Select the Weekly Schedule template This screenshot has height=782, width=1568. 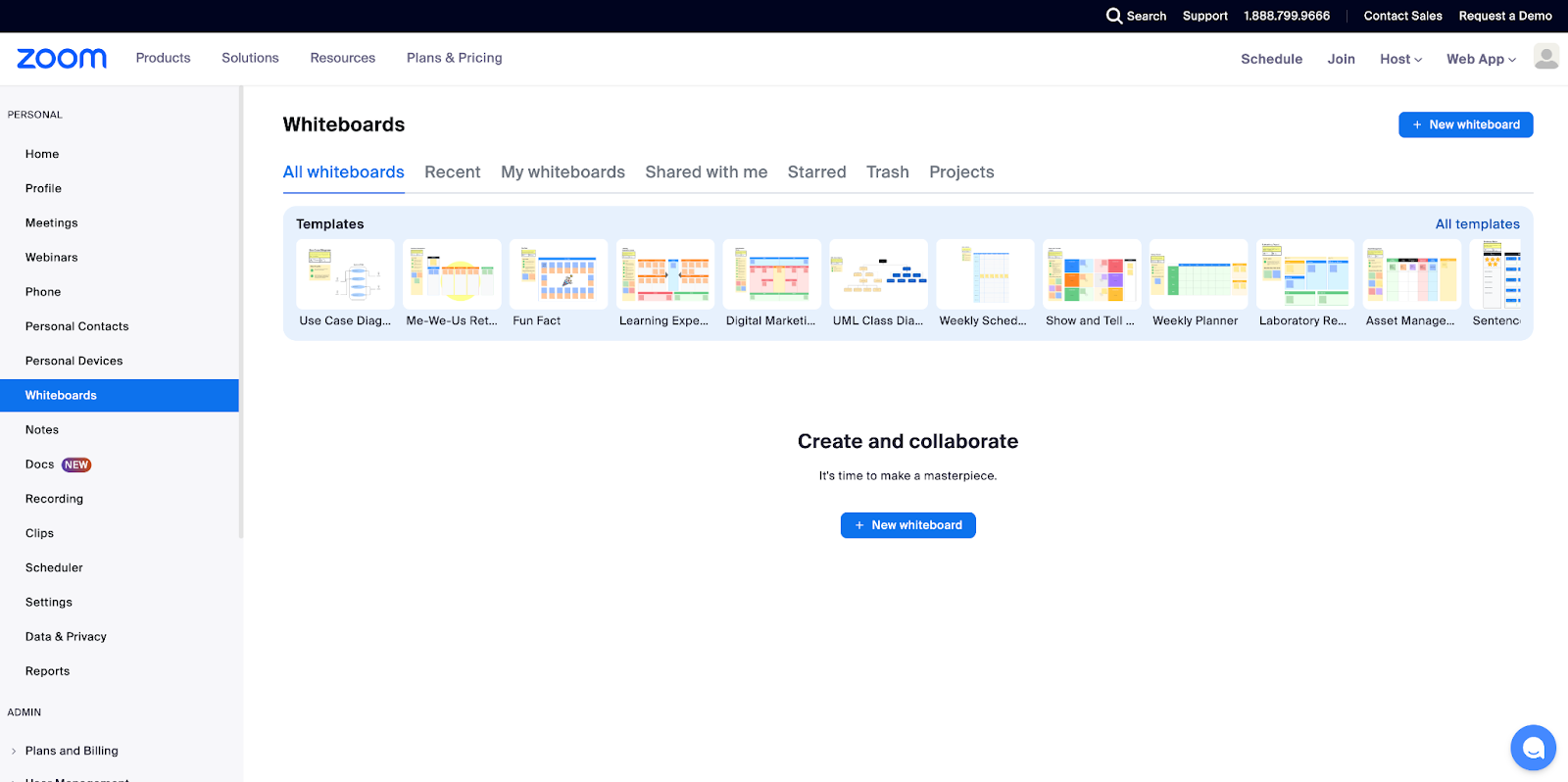pyautogui.click(x=985, y=284)
